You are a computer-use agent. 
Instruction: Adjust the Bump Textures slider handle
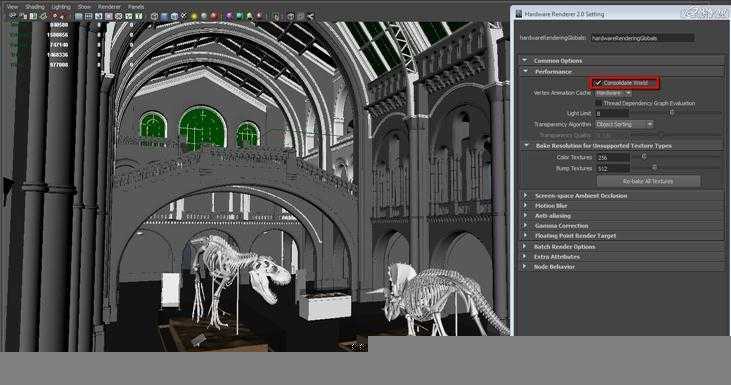655,167
